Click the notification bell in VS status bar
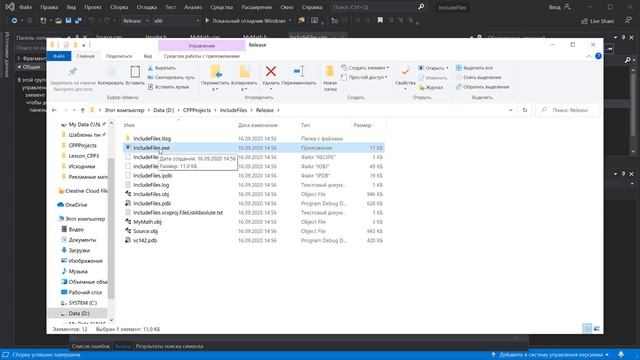Screen dimensions: 640x360 coord(621,355)
